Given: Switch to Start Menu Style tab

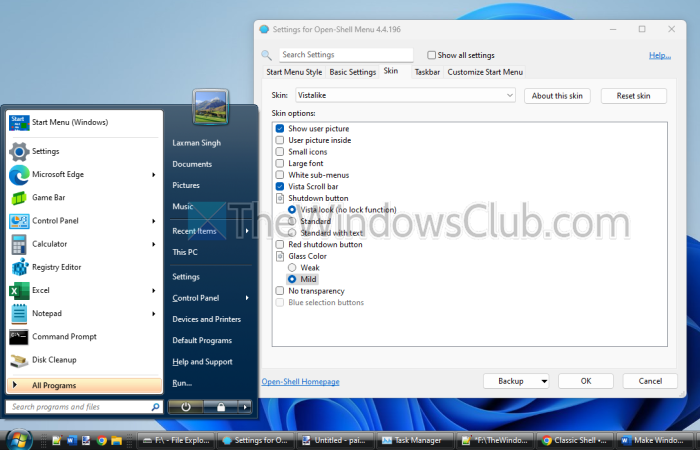Looking at the screenshot, I should click(x=294, y=72).
